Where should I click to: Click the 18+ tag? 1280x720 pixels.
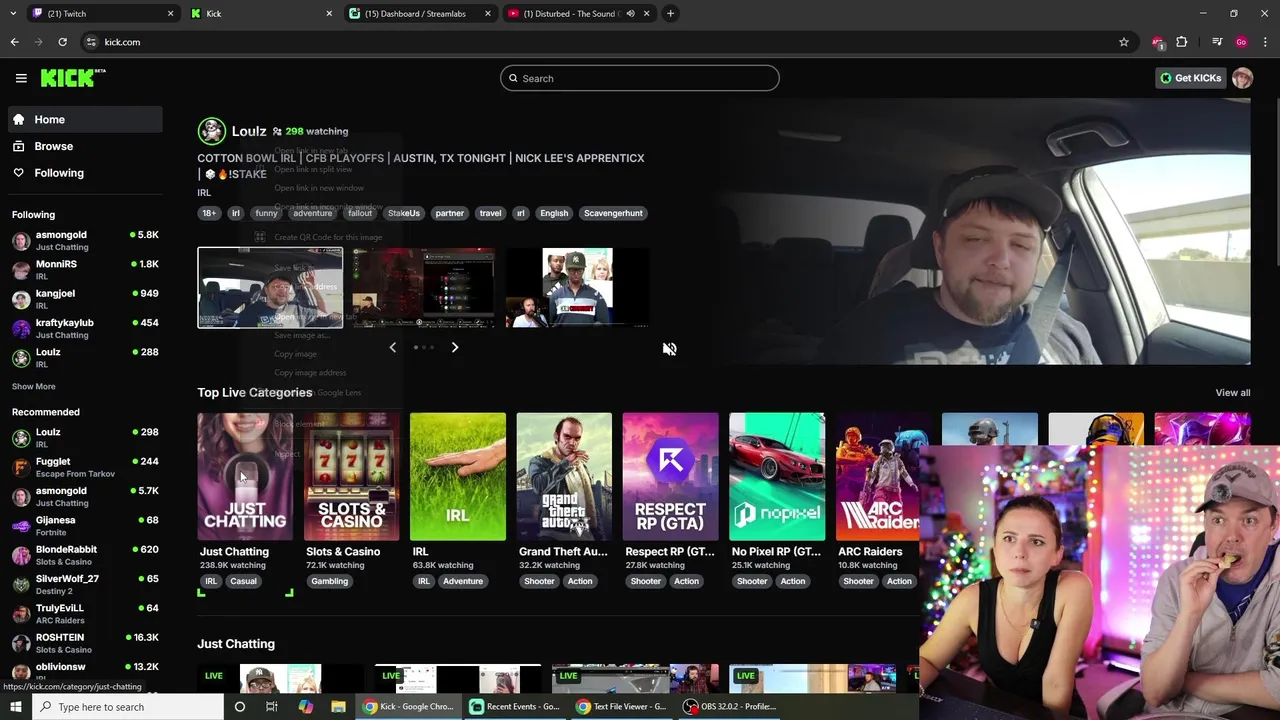tap(208, 213)
